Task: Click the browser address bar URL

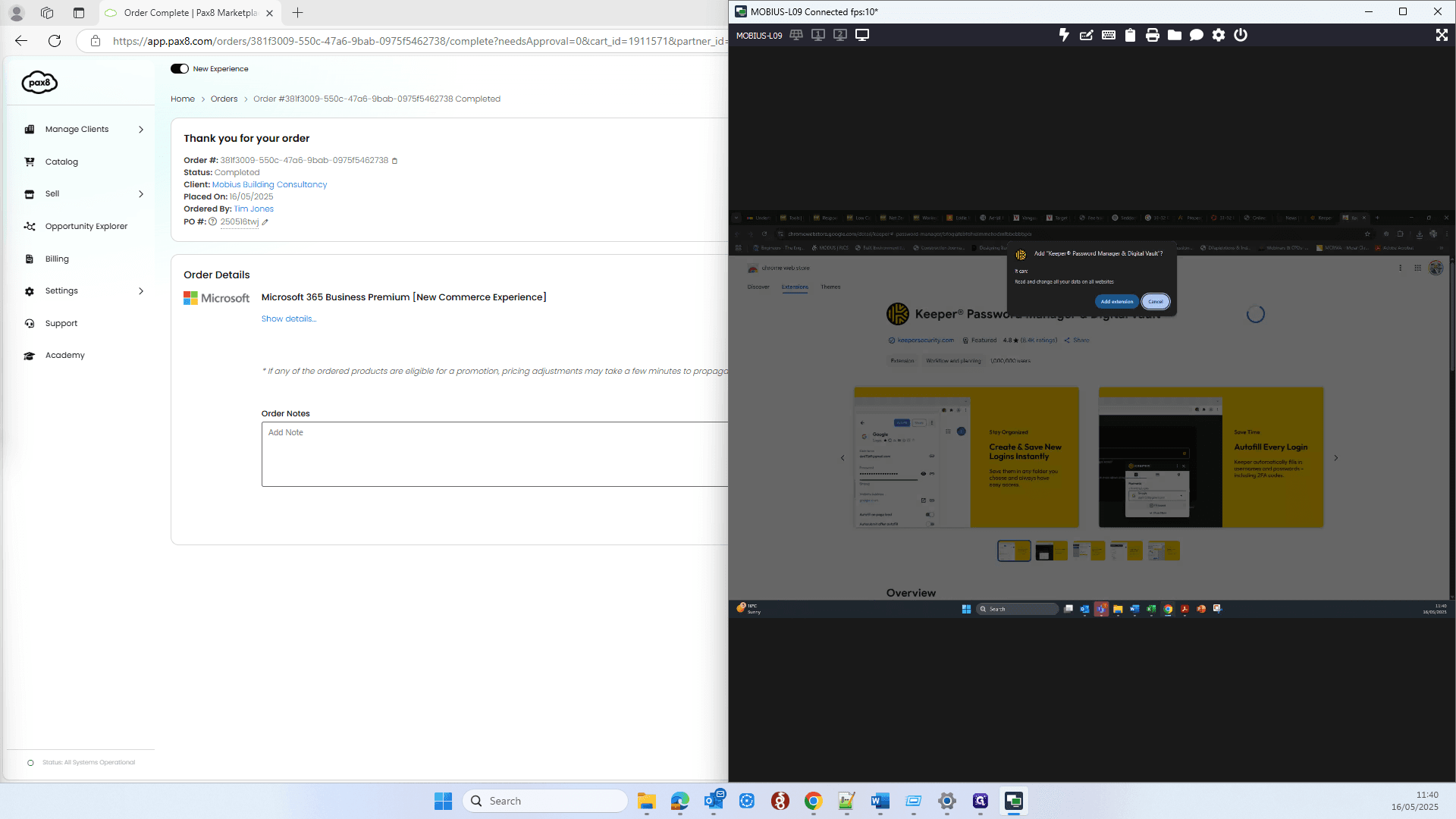Action: 419,41
